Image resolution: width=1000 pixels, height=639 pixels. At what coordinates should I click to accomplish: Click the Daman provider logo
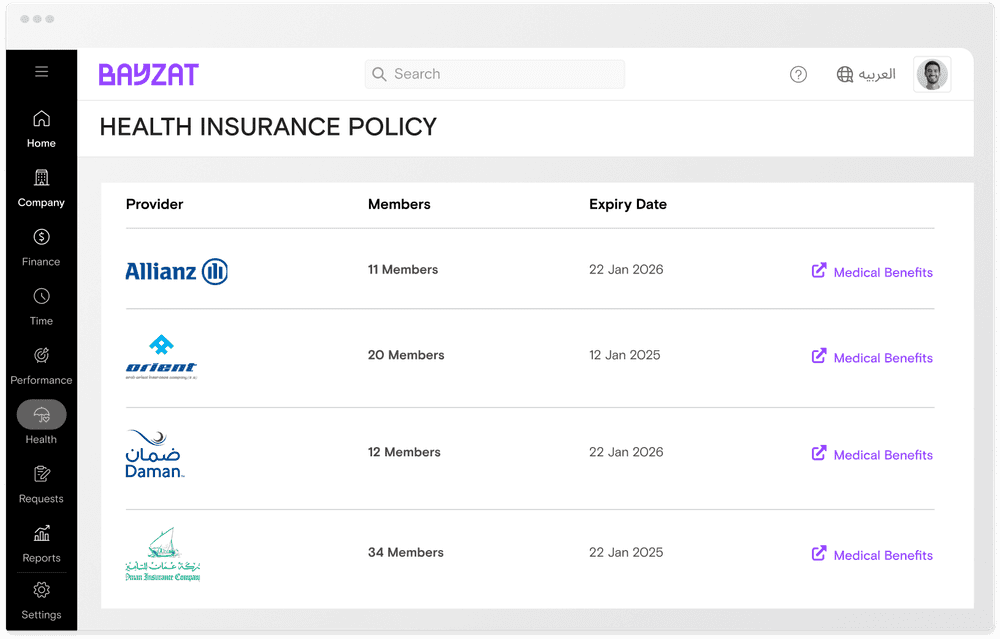click(154, 455)
